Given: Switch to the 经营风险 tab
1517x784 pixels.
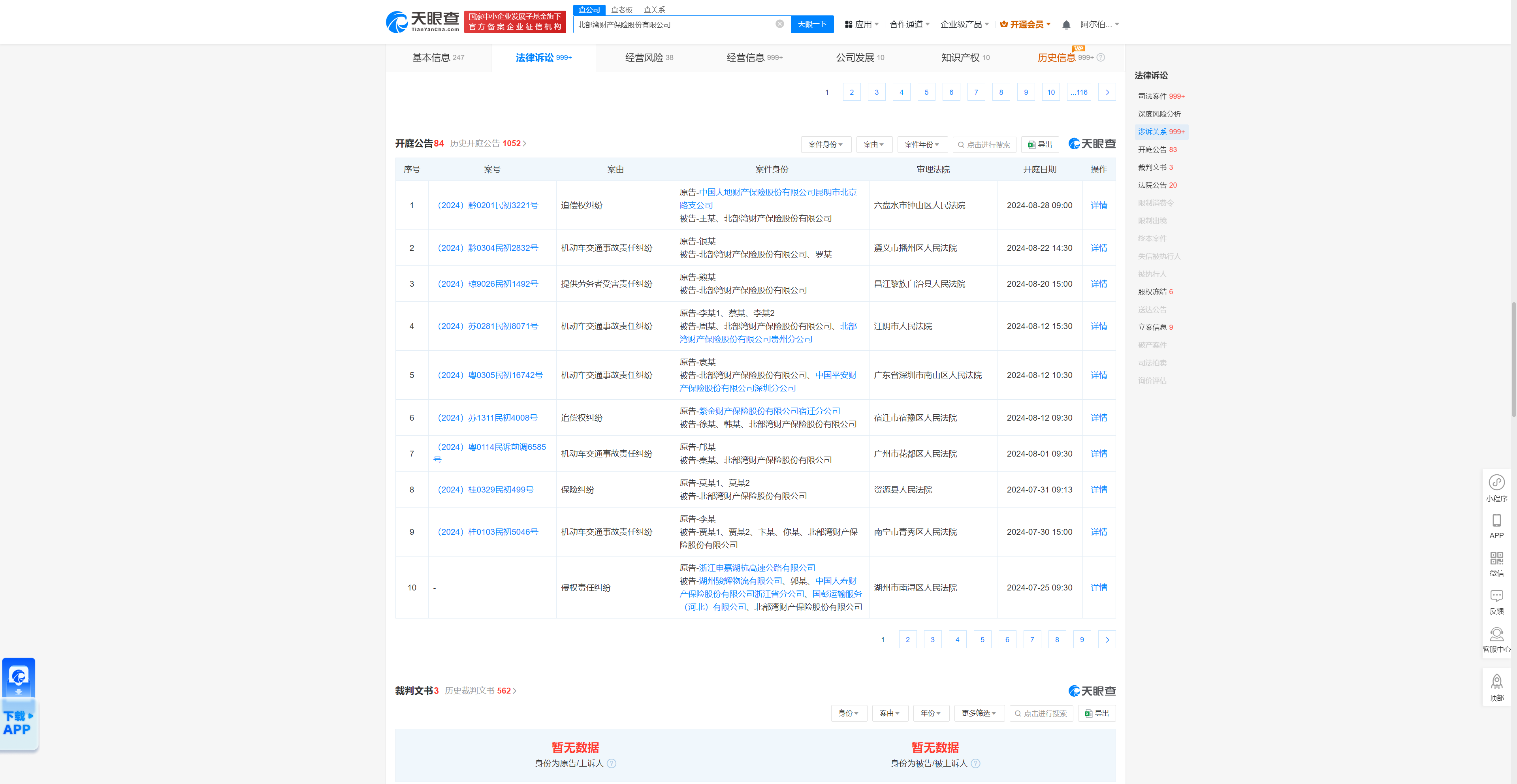Looking at the screenshot, I should coord(649,57).
